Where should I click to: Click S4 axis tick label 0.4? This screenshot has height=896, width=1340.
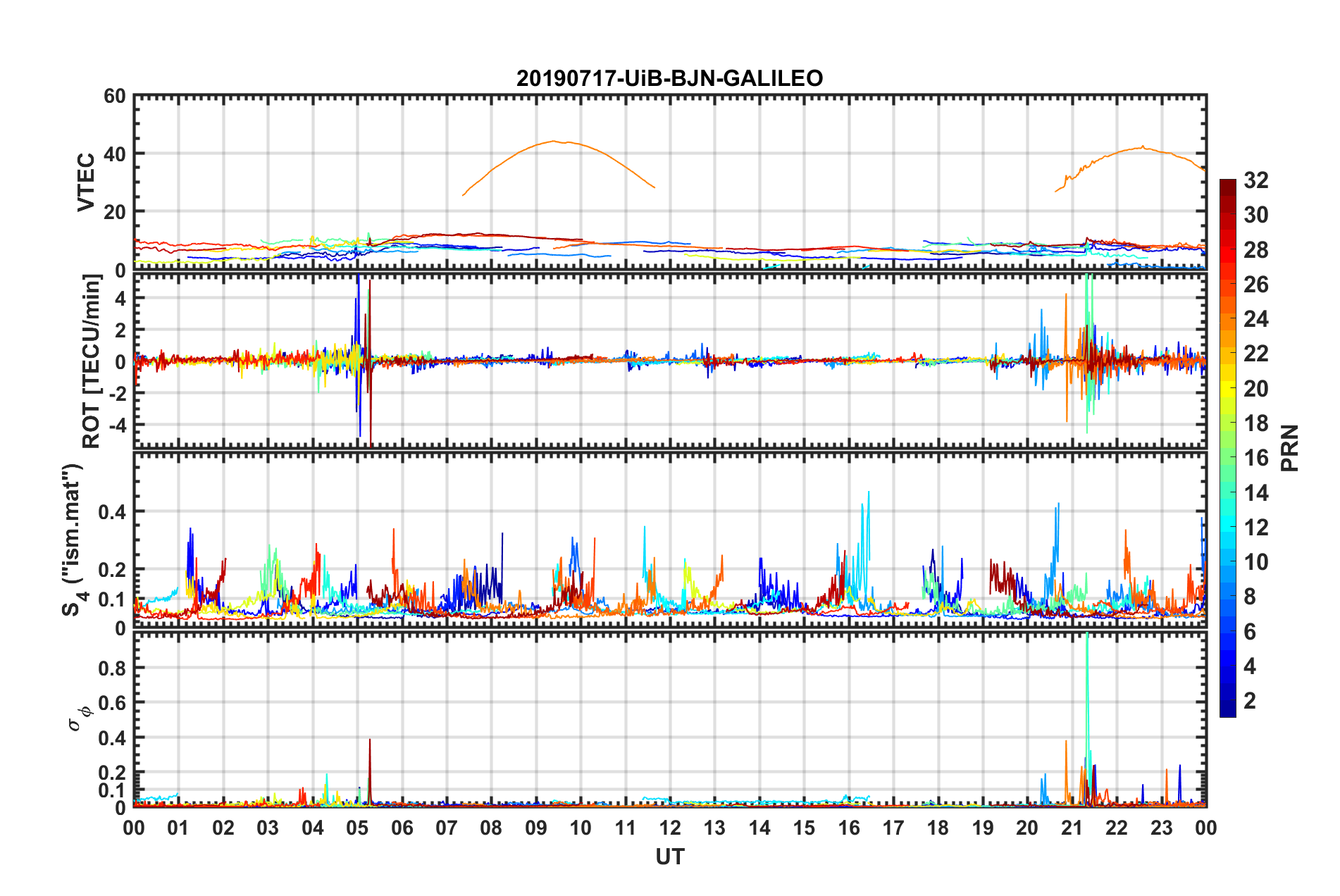click(x=113, y=512)
